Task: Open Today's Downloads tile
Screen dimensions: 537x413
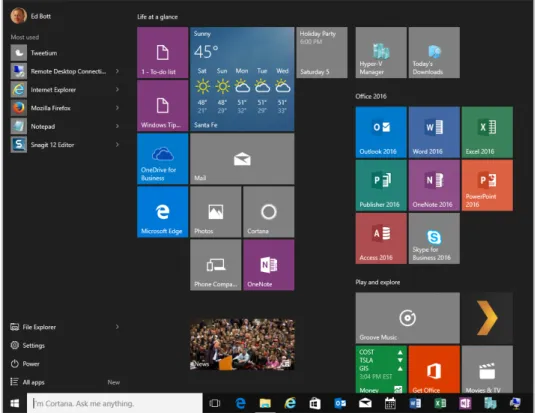Action: click(x=434, y=52)
